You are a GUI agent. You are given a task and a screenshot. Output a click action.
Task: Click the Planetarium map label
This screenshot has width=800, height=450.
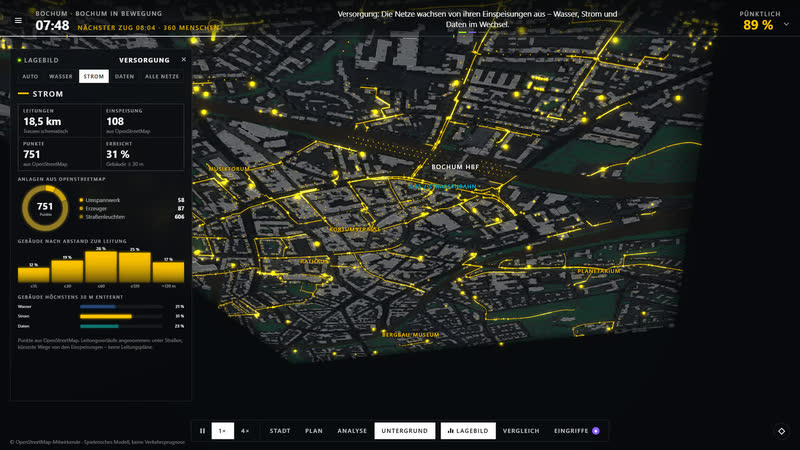(x=599, y=271)
